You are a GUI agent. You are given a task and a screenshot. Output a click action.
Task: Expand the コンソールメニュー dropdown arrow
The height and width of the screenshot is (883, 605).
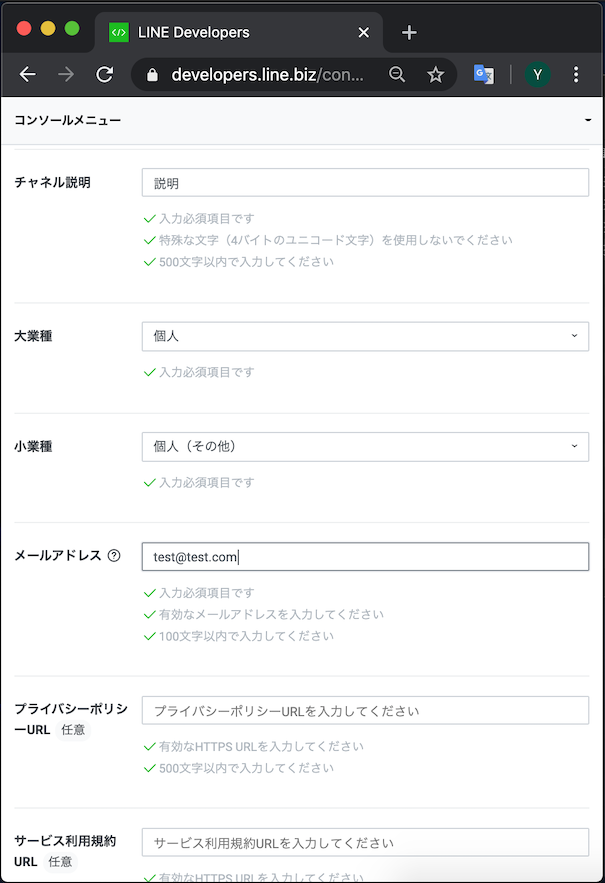588,120
